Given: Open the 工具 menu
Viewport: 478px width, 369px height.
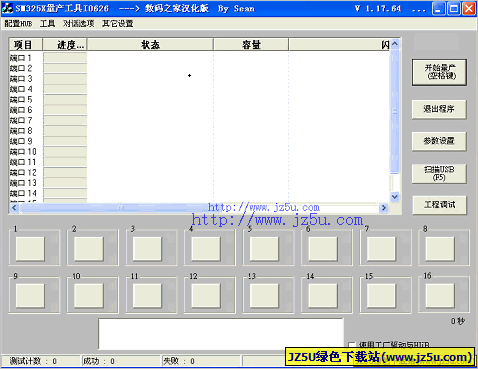Looking at the screenshot, I should click(47, 24).
